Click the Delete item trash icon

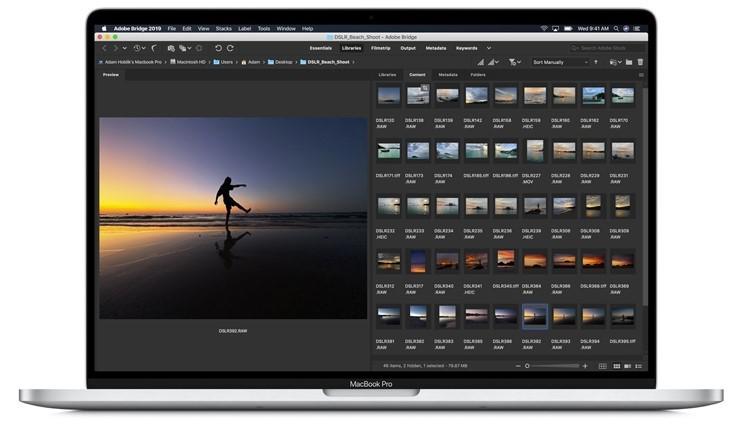(x=639, y=62)
